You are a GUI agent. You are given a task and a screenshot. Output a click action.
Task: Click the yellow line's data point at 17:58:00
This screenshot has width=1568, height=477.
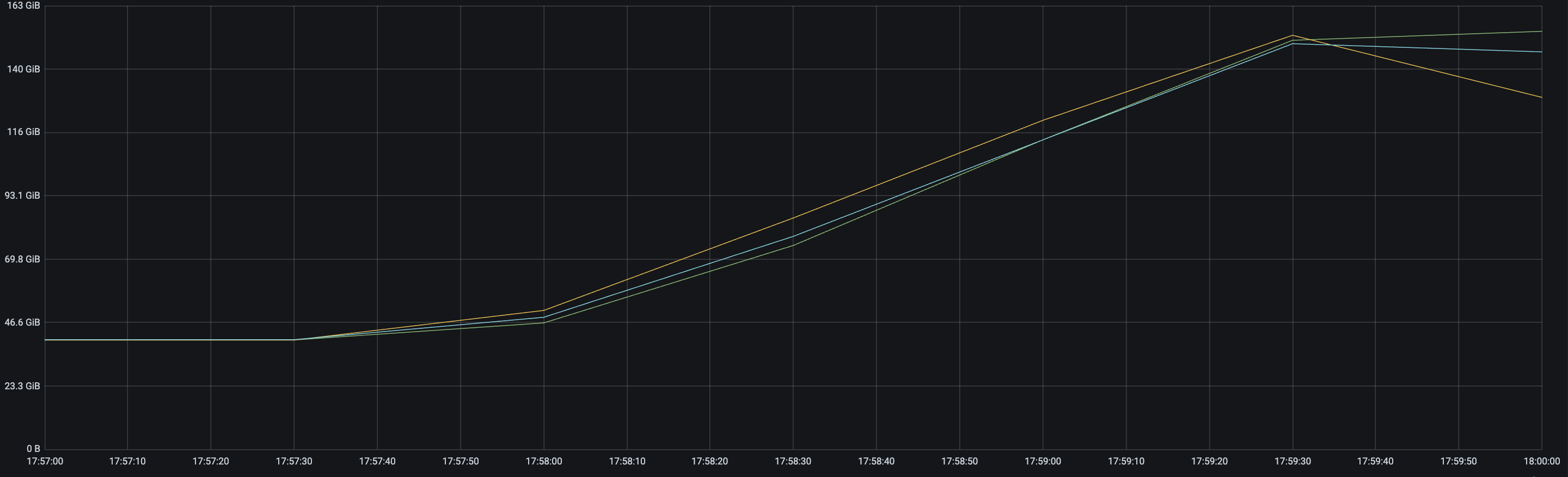click(x=543, y=310)
